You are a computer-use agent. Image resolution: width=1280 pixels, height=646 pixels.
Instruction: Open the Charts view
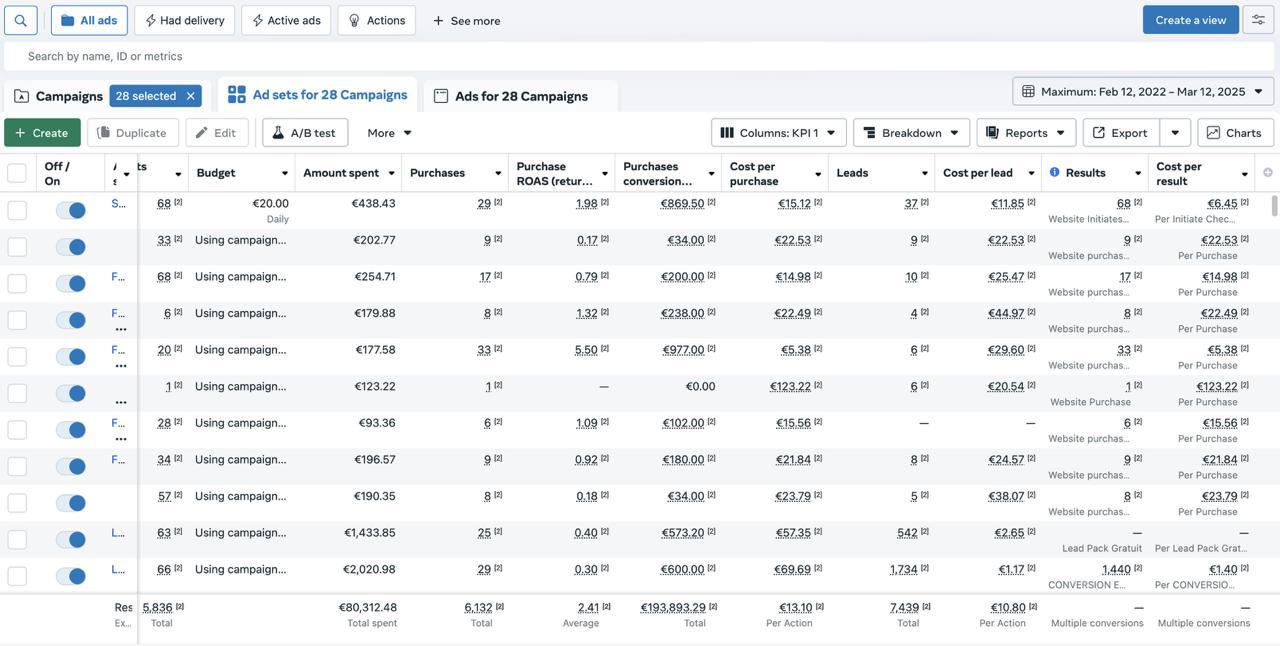1236,133
